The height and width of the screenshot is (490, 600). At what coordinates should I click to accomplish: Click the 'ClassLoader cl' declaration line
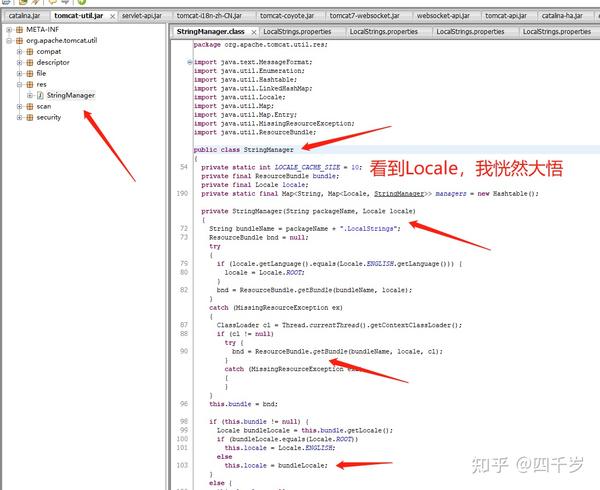(x=339, y=326)
